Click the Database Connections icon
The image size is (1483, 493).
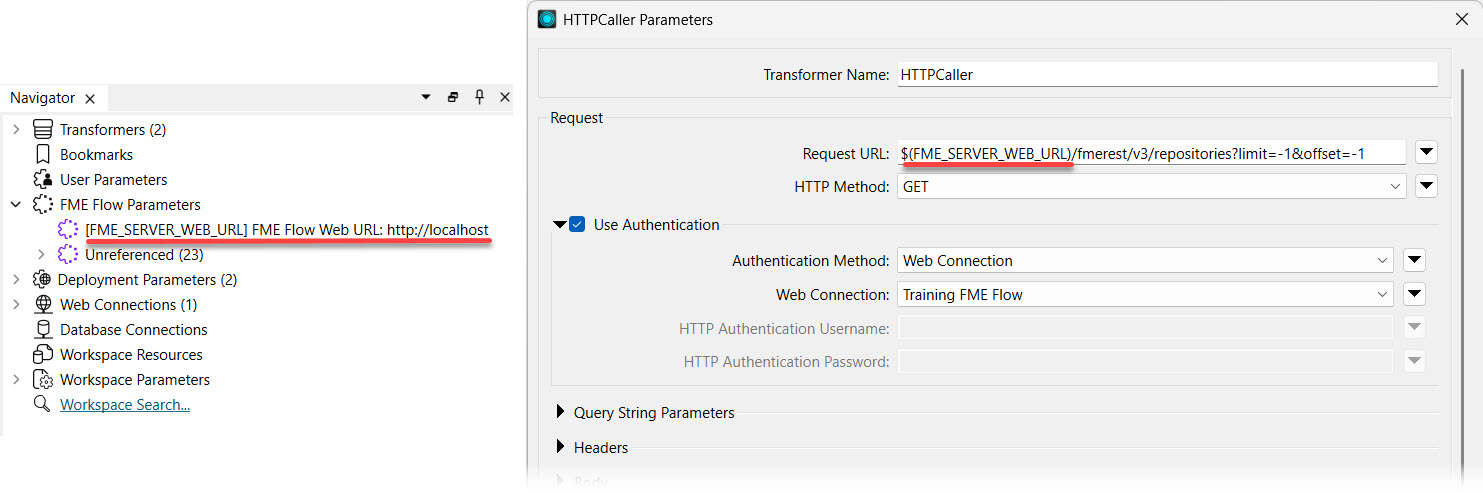42,330
